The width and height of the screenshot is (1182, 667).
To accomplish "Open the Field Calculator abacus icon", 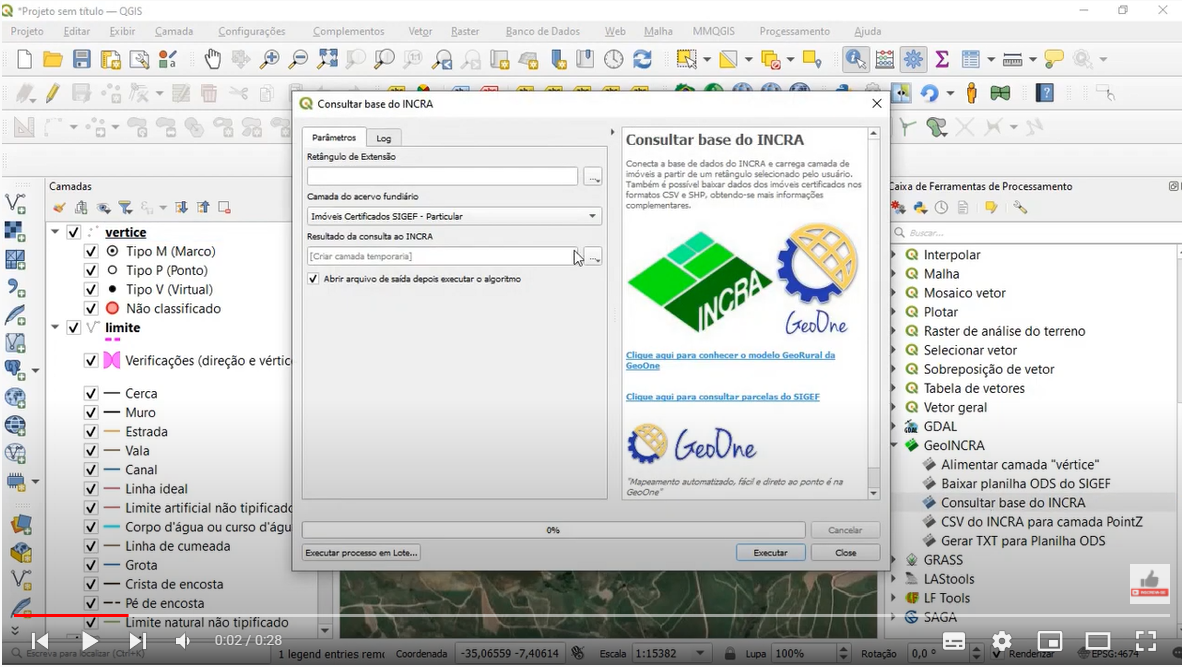I will 885,59.
